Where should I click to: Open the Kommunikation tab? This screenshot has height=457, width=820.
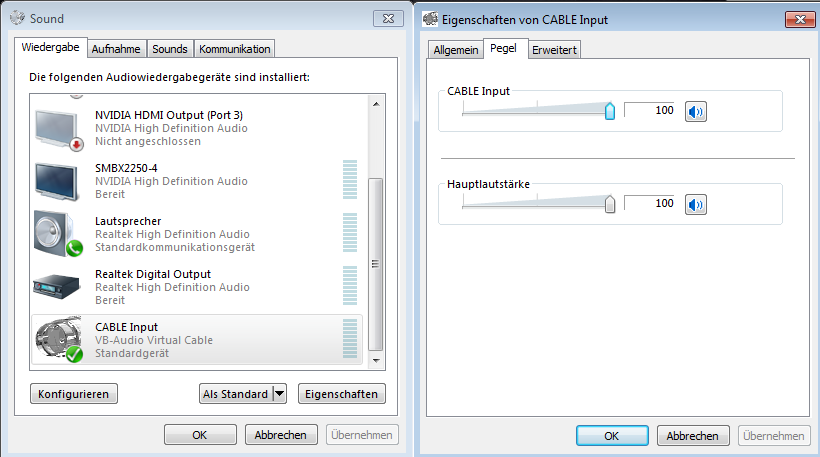(234, 49)
